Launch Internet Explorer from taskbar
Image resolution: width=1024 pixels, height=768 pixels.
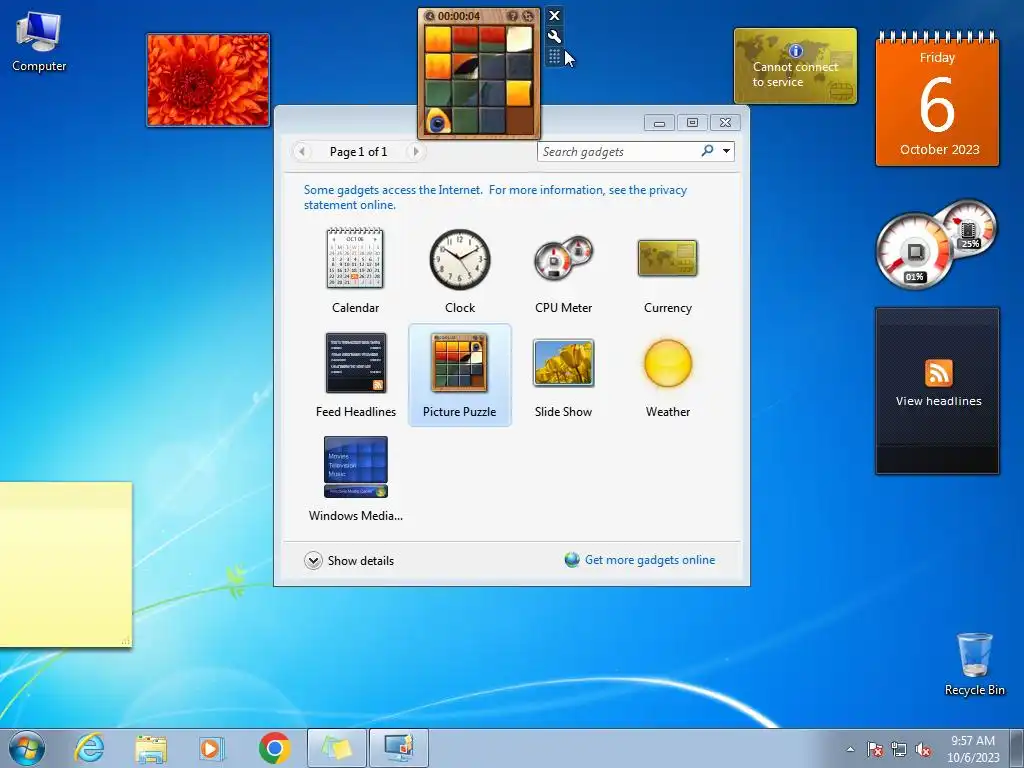tap(89, 748)
